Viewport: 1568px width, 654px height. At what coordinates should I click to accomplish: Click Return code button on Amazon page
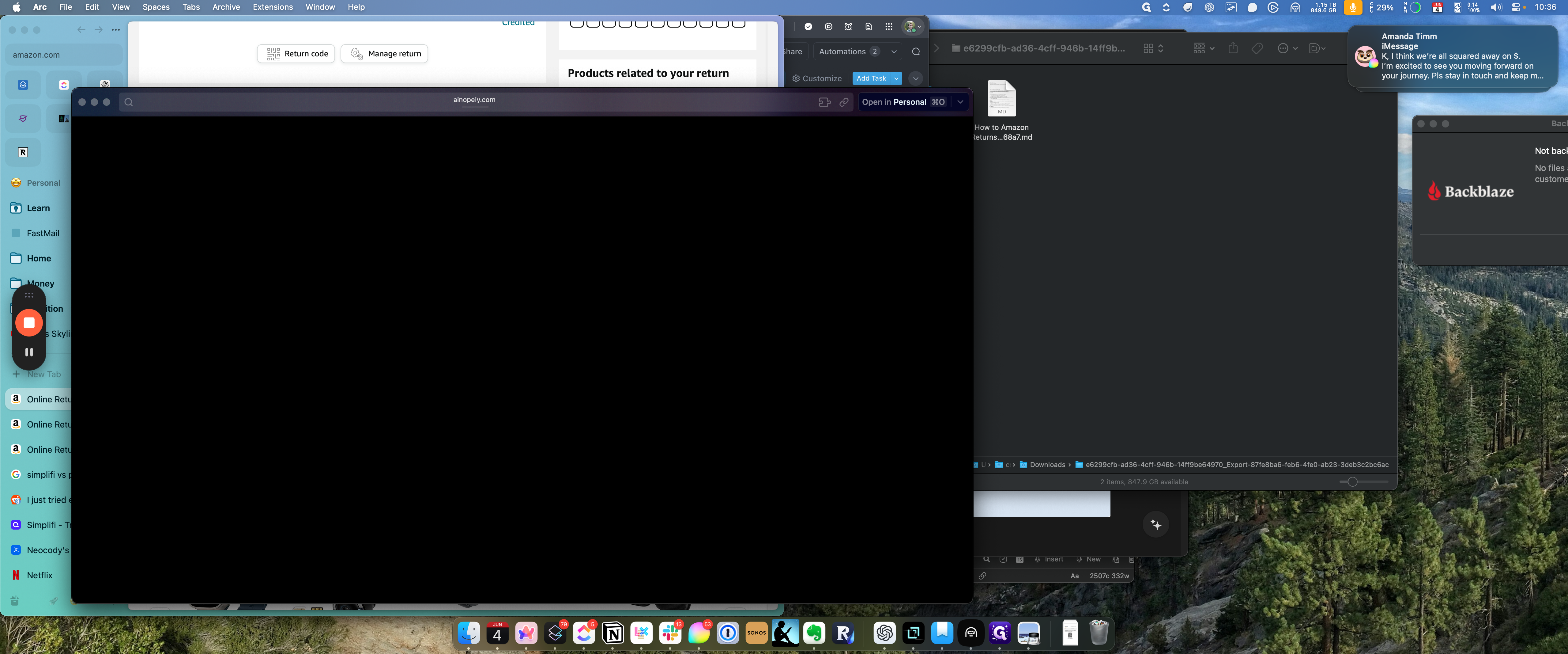[x=296, y=54]
